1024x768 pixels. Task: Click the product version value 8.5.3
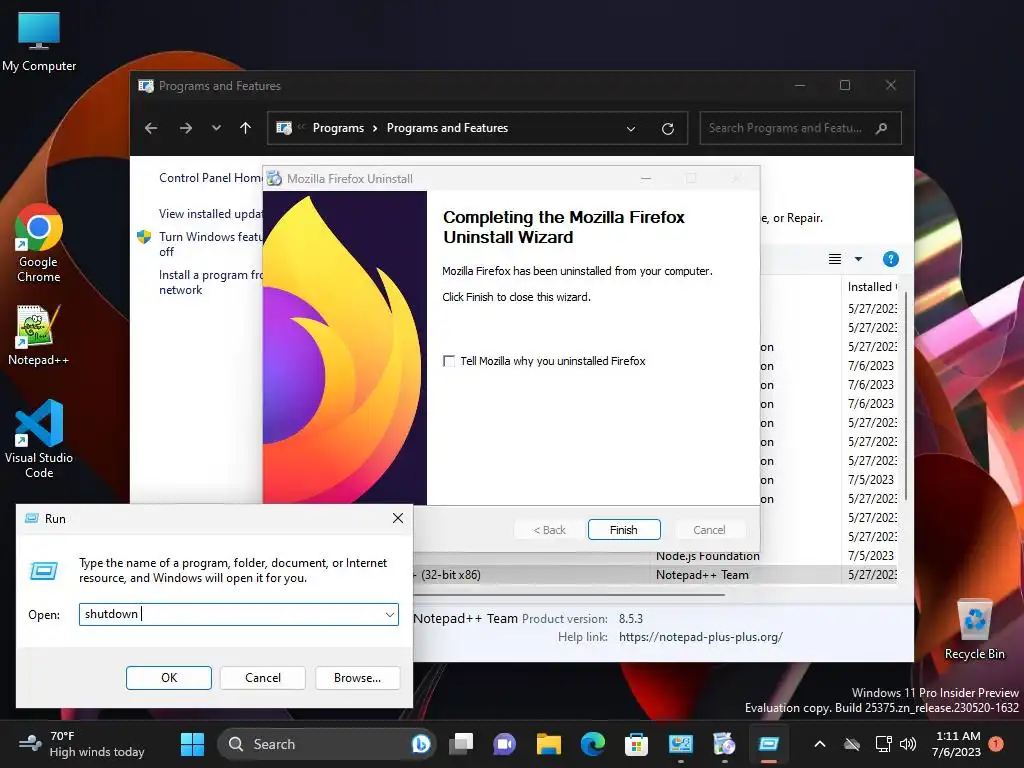631,618
